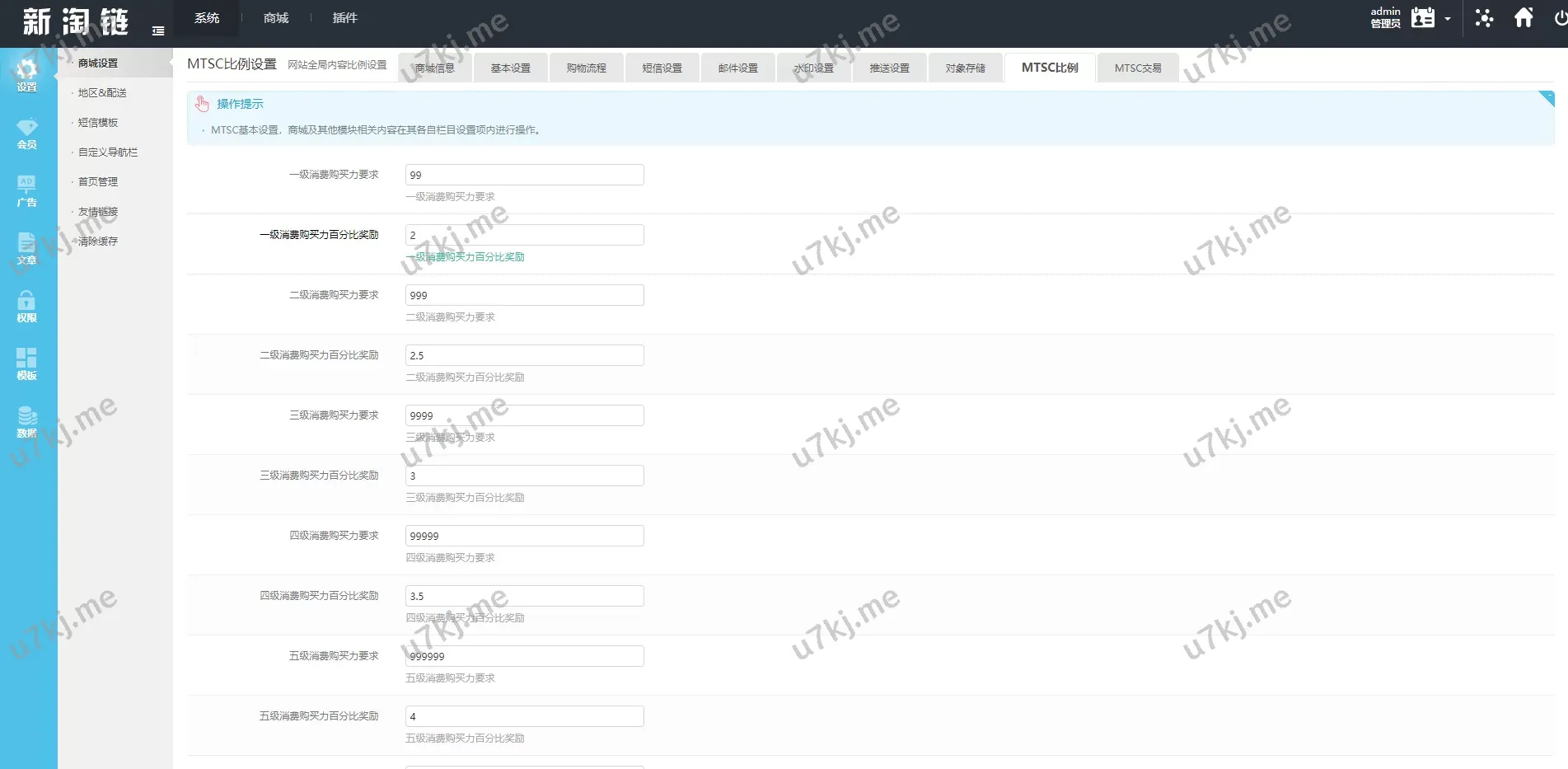
Task: Collapse the 操作提示 tips panel corner toggle
Action: 1546,98
